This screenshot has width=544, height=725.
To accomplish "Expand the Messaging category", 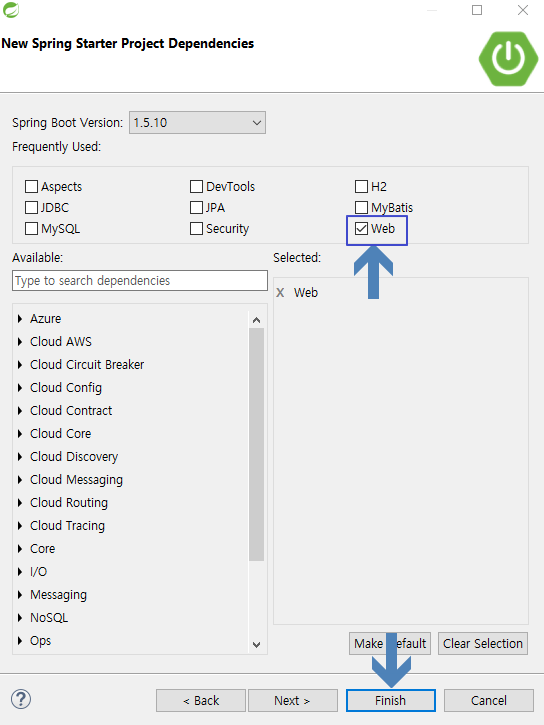I will (x=20, y=595).
